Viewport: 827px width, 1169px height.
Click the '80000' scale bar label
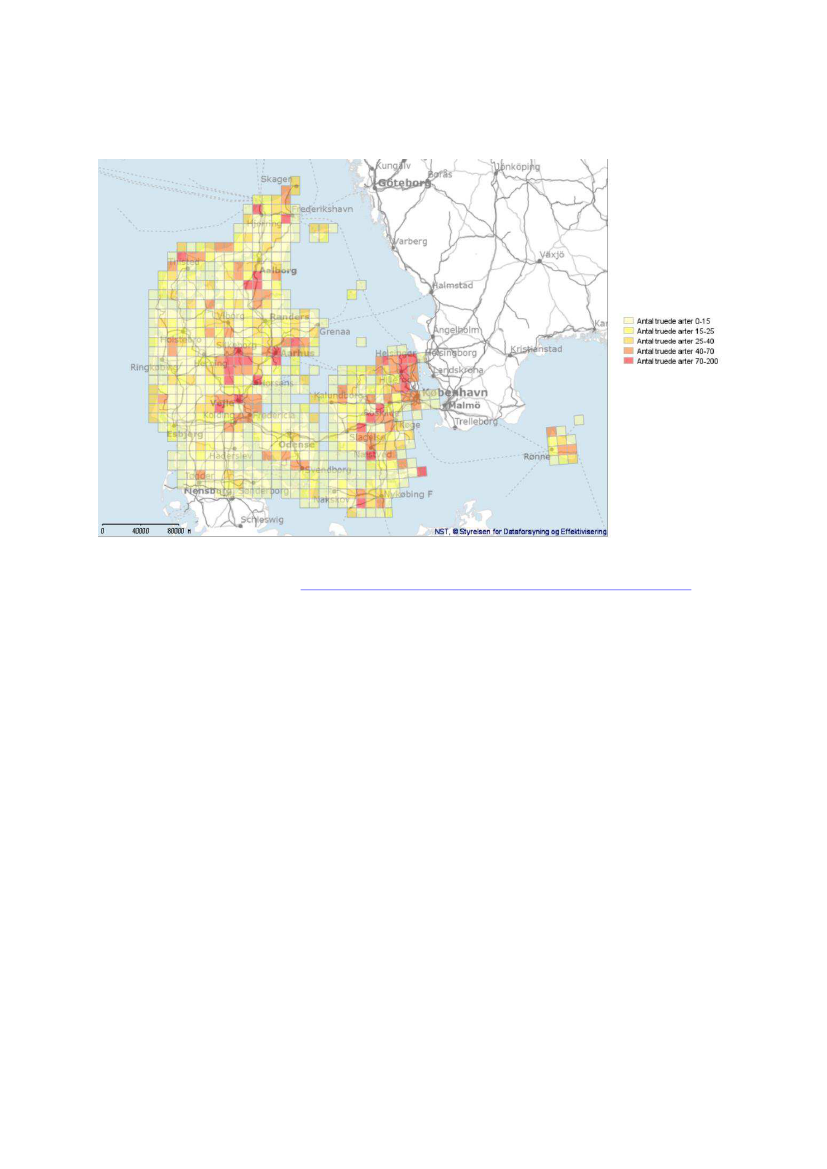click(175, 531)
